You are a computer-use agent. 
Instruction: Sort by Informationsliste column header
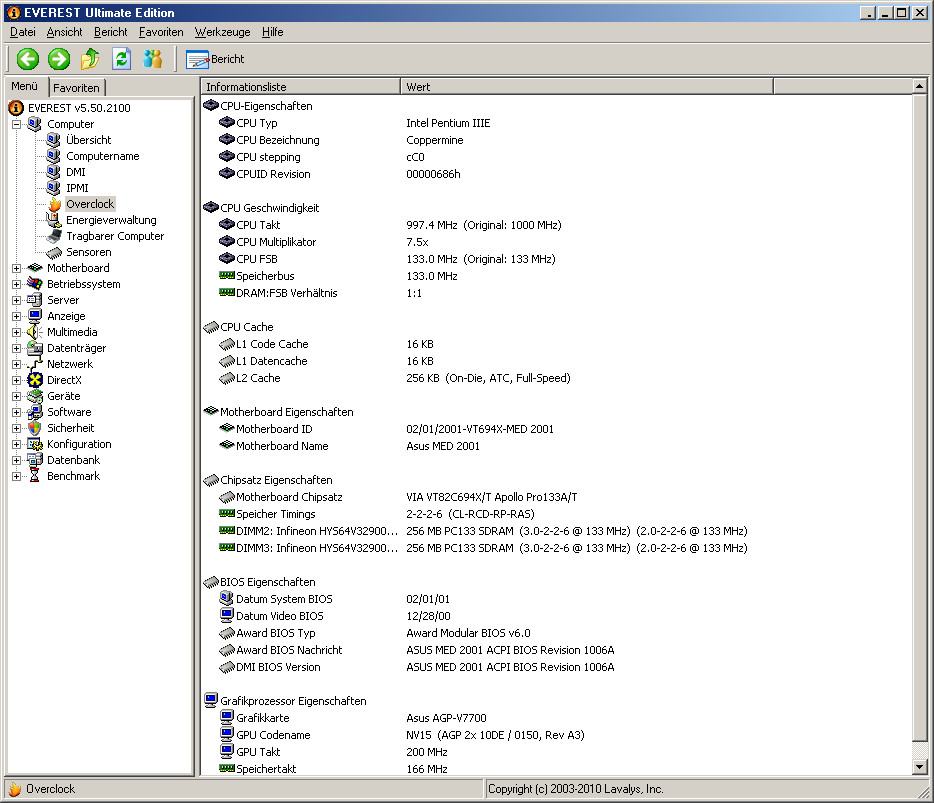[x=301, y=87]
